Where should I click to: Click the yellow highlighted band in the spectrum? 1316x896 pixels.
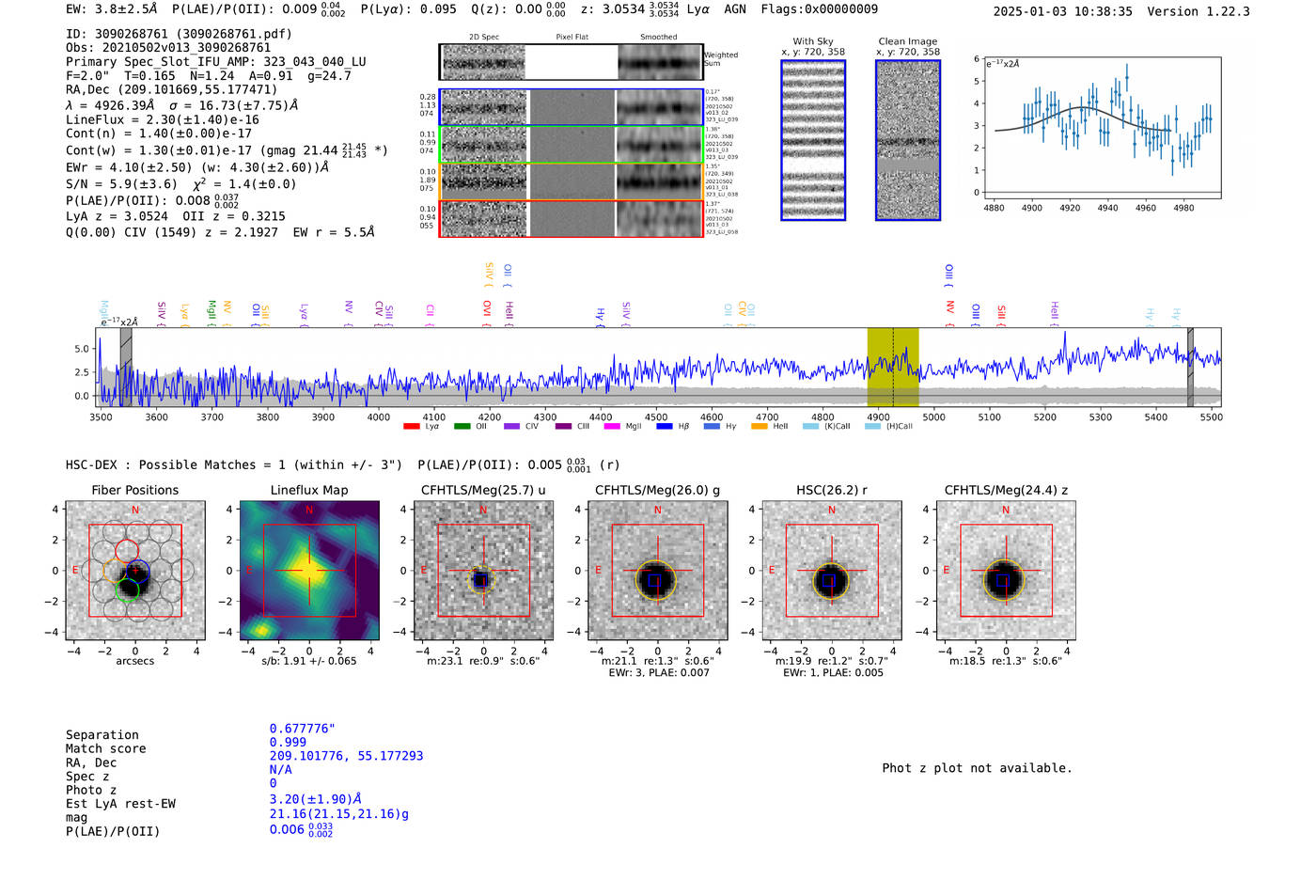[893, 368]
